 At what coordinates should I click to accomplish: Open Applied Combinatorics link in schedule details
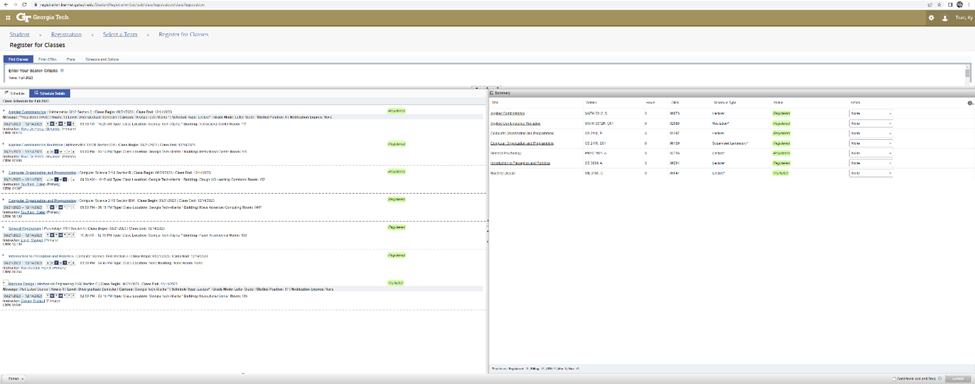(x=26, y=111)
